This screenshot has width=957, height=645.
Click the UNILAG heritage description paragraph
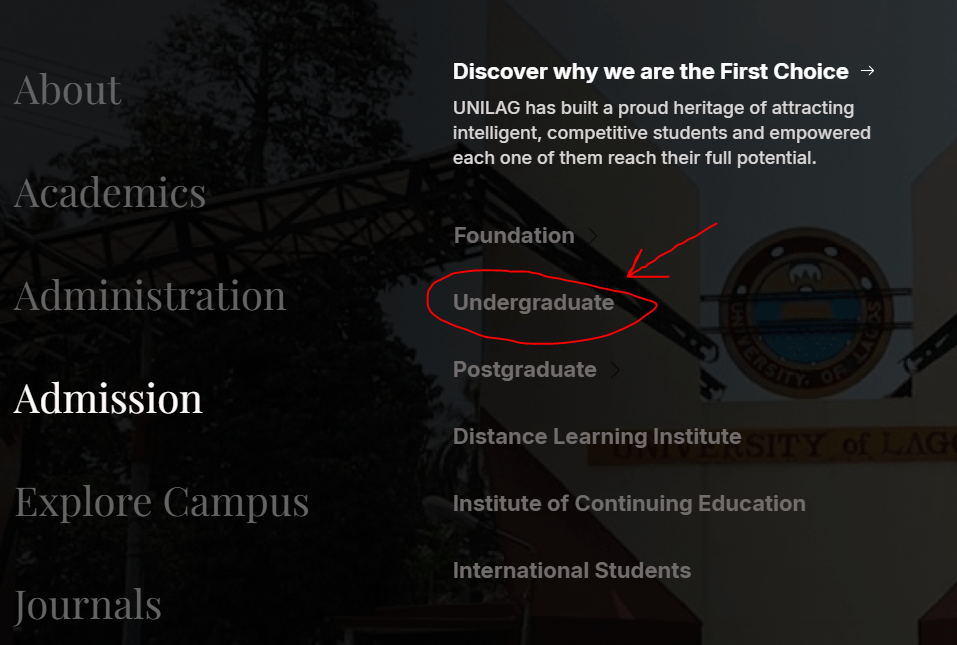pos(661,133)
